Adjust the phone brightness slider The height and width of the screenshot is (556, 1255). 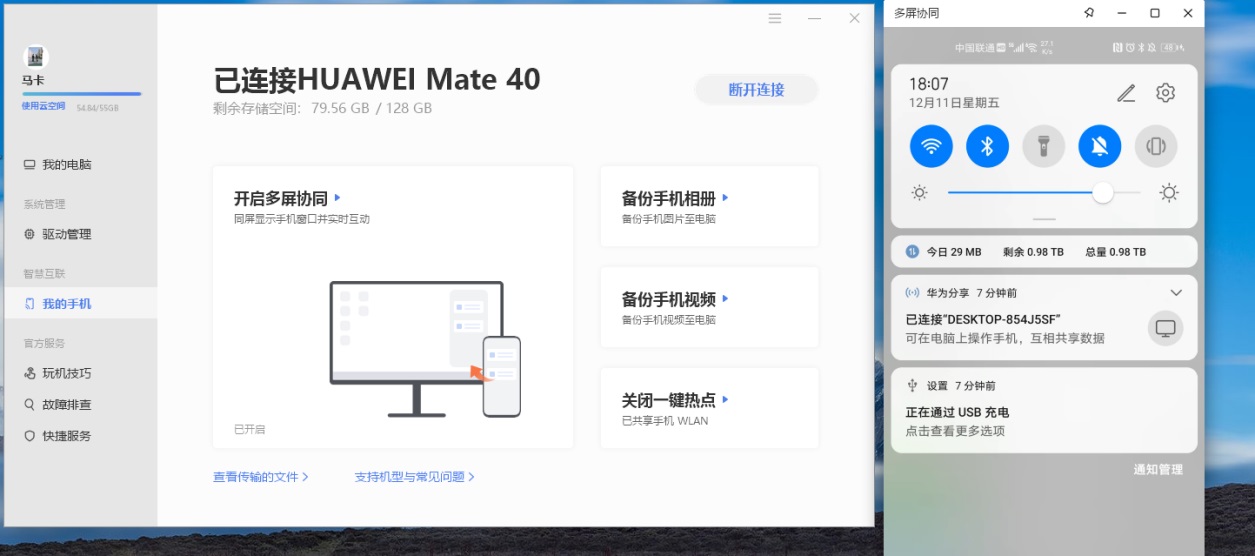pyautogui.click(x=1043, y=193)
